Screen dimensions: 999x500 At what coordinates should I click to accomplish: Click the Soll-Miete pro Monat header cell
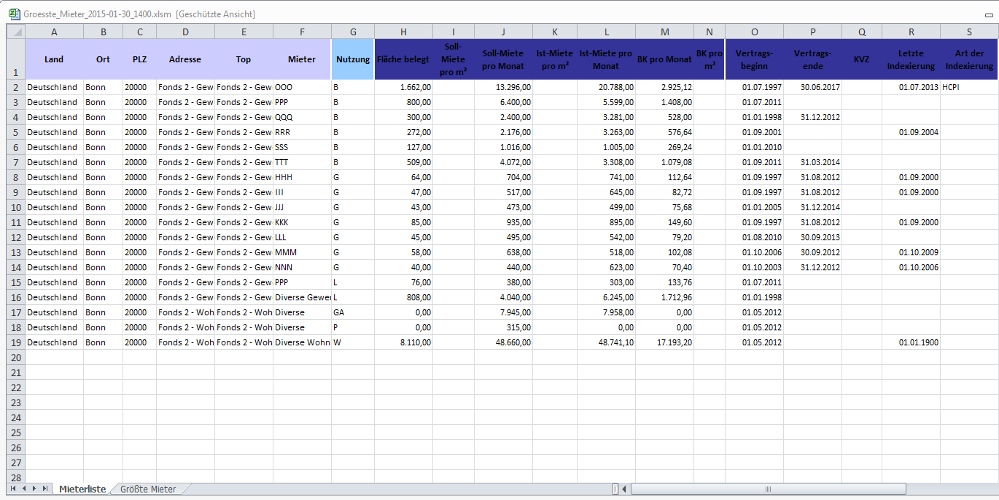(x=503, y=59)
